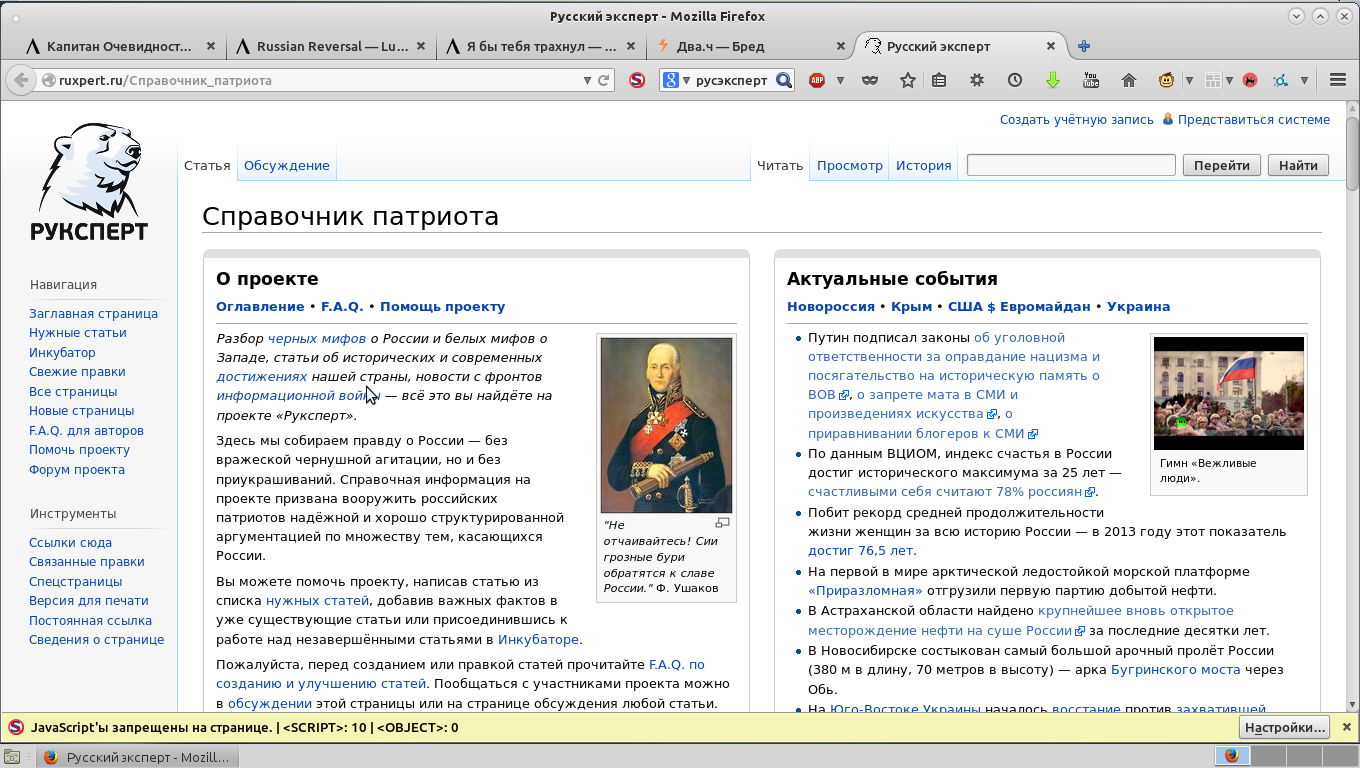1360x768 pixels.
Task: Open downloads with the green arrow
Action: pyautogui.click(x=1053, y=80)
